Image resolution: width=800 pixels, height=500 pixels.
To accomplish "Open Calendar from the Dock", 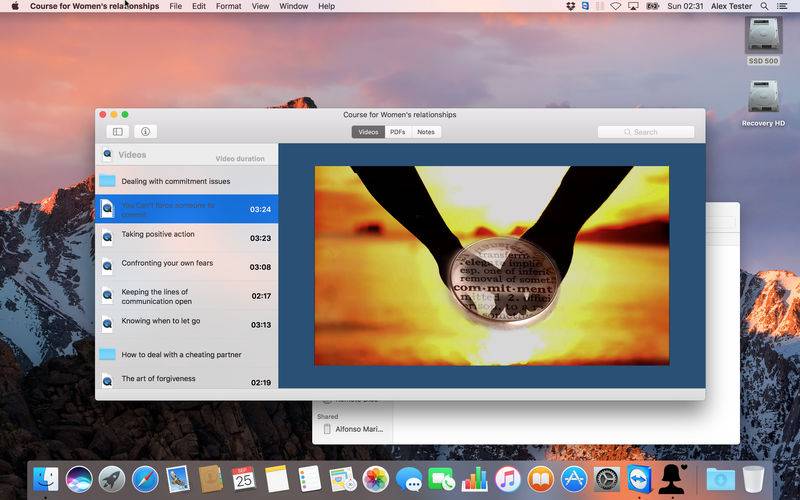I will tap(244, 480).
